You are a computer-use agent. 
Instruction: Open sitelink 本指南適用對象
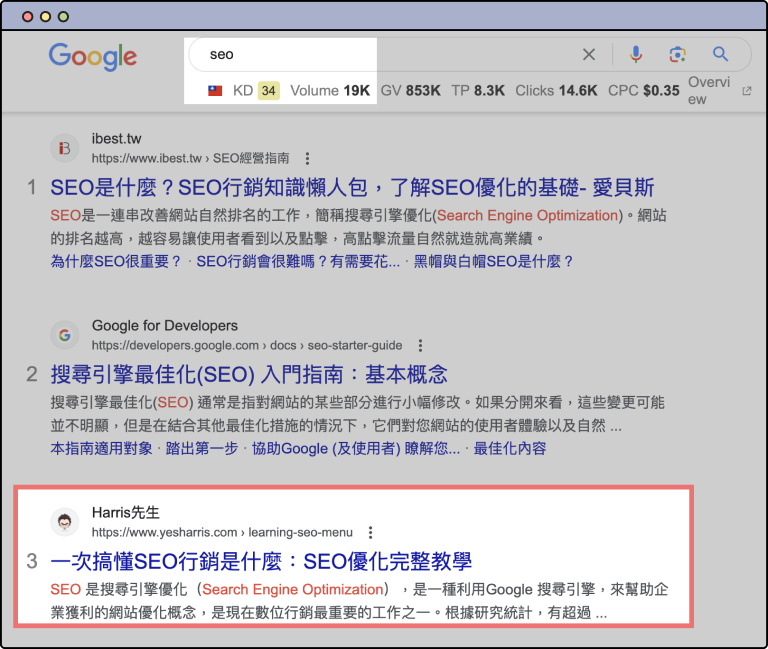click(101, 448)
